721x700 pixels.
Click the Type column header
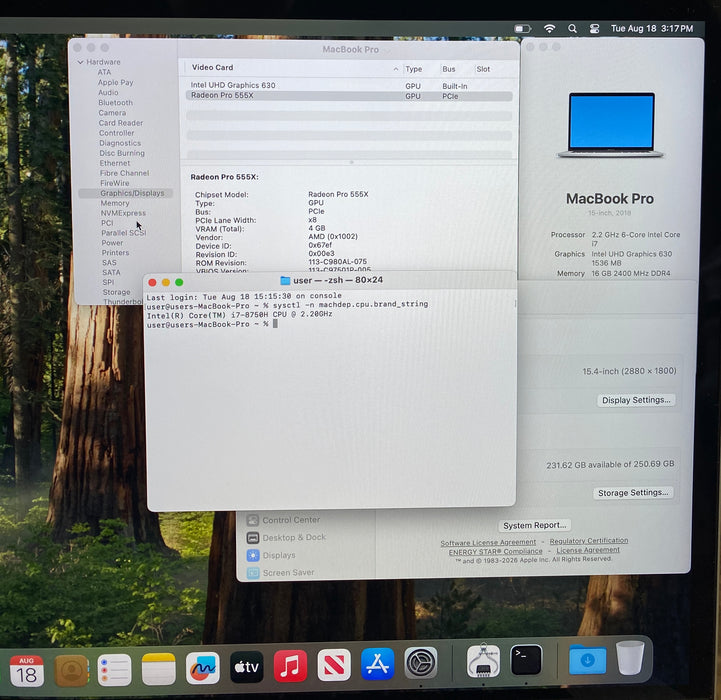point(413,69)
